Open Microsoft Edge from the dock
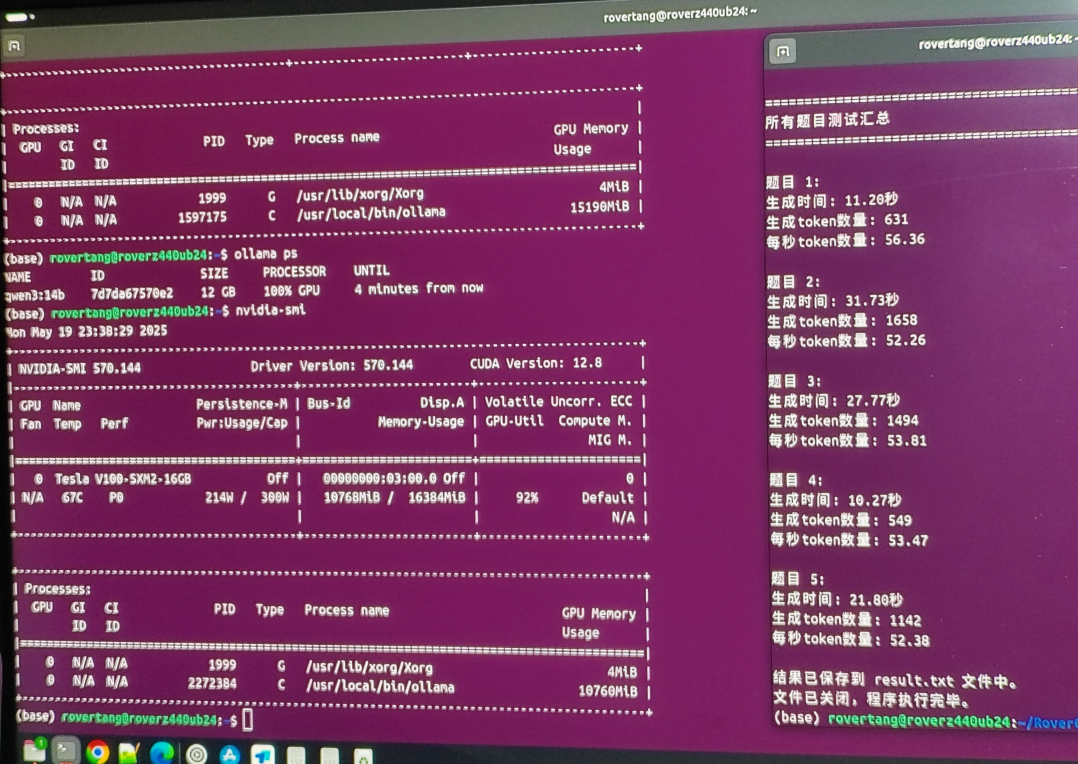 (161, 750)
